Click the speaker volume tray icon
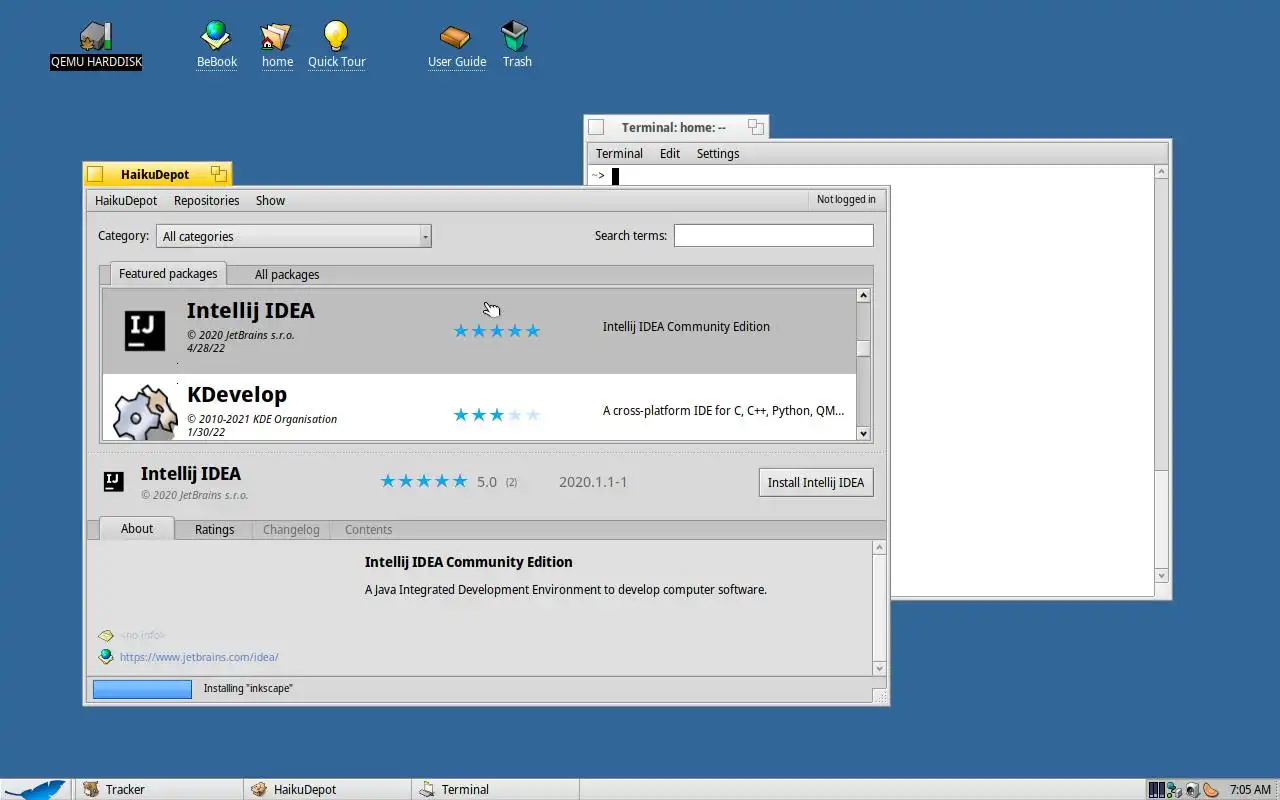 (x=1192, y=789)
